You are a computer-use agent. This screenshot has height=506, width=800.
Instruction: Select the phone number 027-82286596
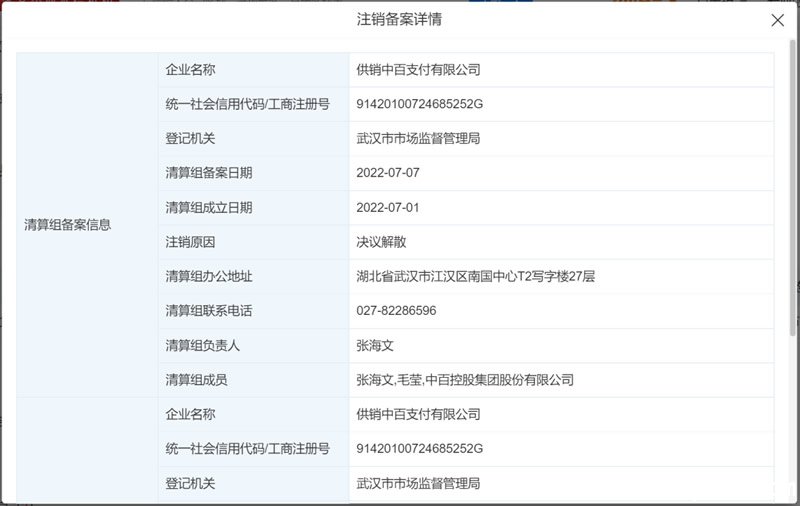point(396,311)
